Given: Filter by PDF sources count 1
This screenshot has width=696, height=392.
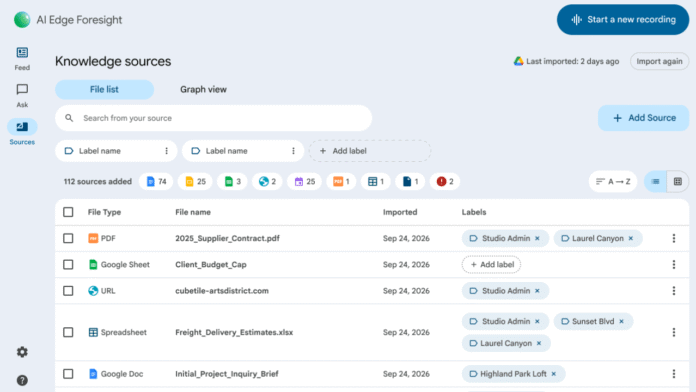Looking at the screenshot, I should click(341, 182).
